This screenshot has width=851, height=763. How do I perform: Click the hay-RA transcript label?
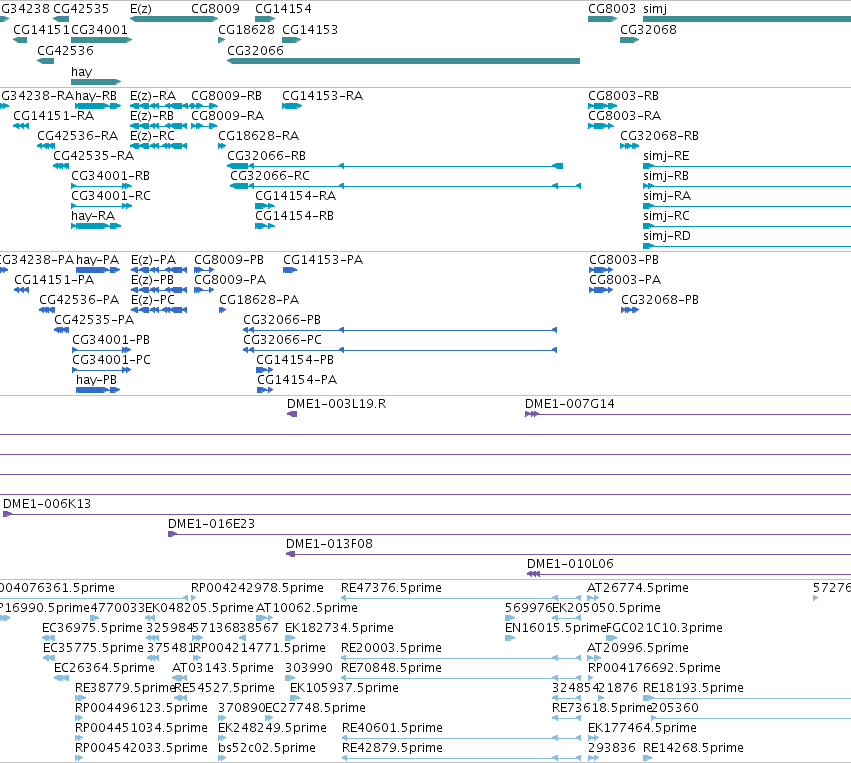93,216
